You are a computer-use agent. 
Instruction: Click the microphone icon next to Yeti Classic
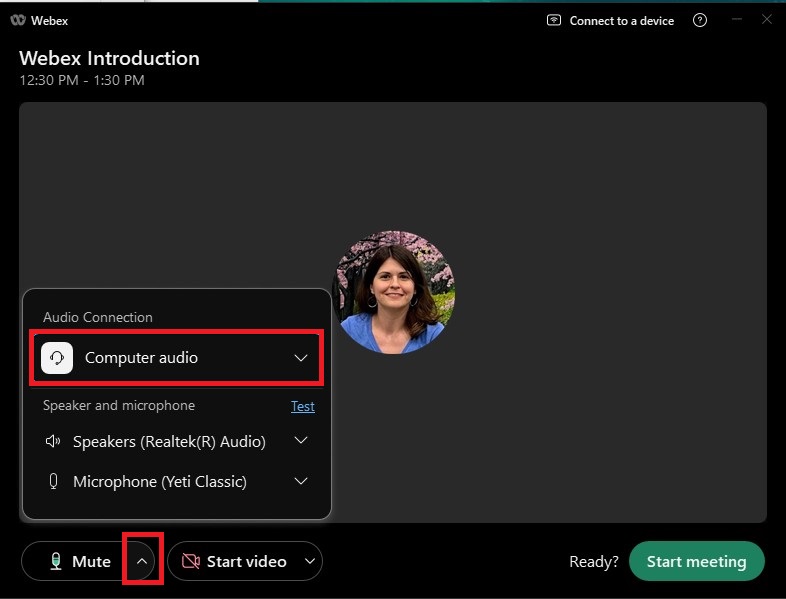coord(53,481)
